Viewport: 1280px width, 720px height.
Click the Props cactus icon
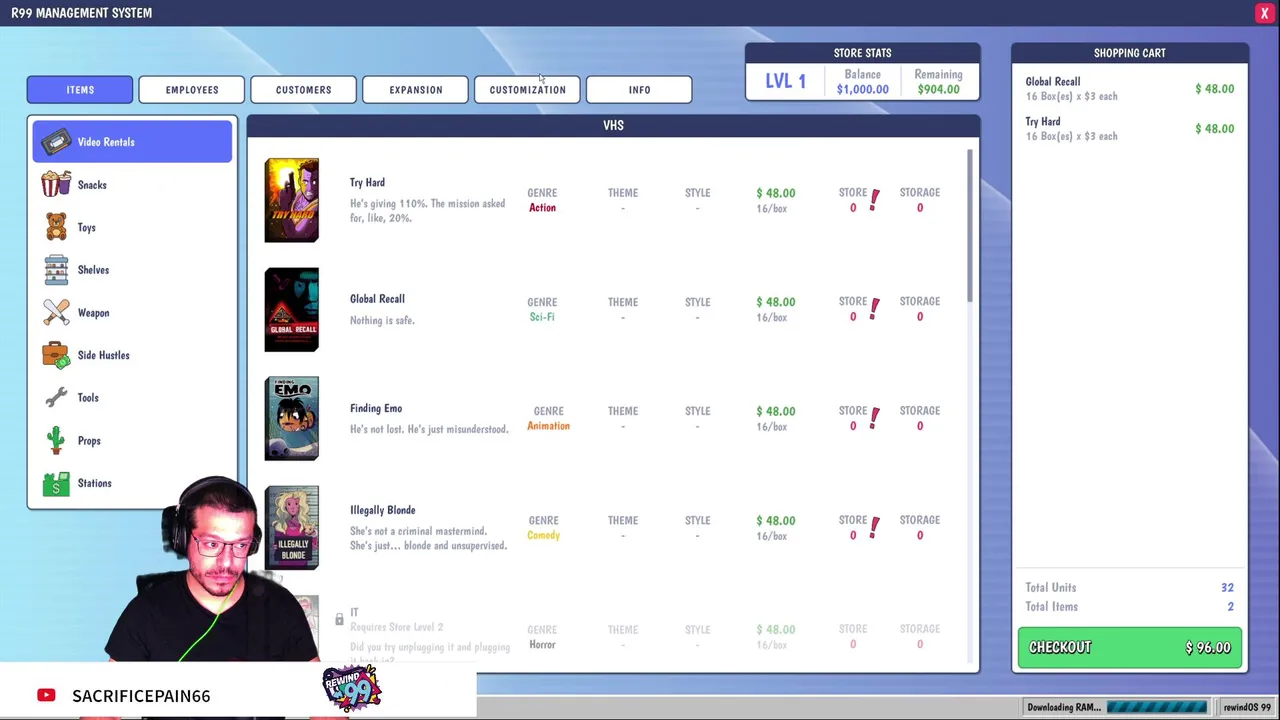[57, 440]
